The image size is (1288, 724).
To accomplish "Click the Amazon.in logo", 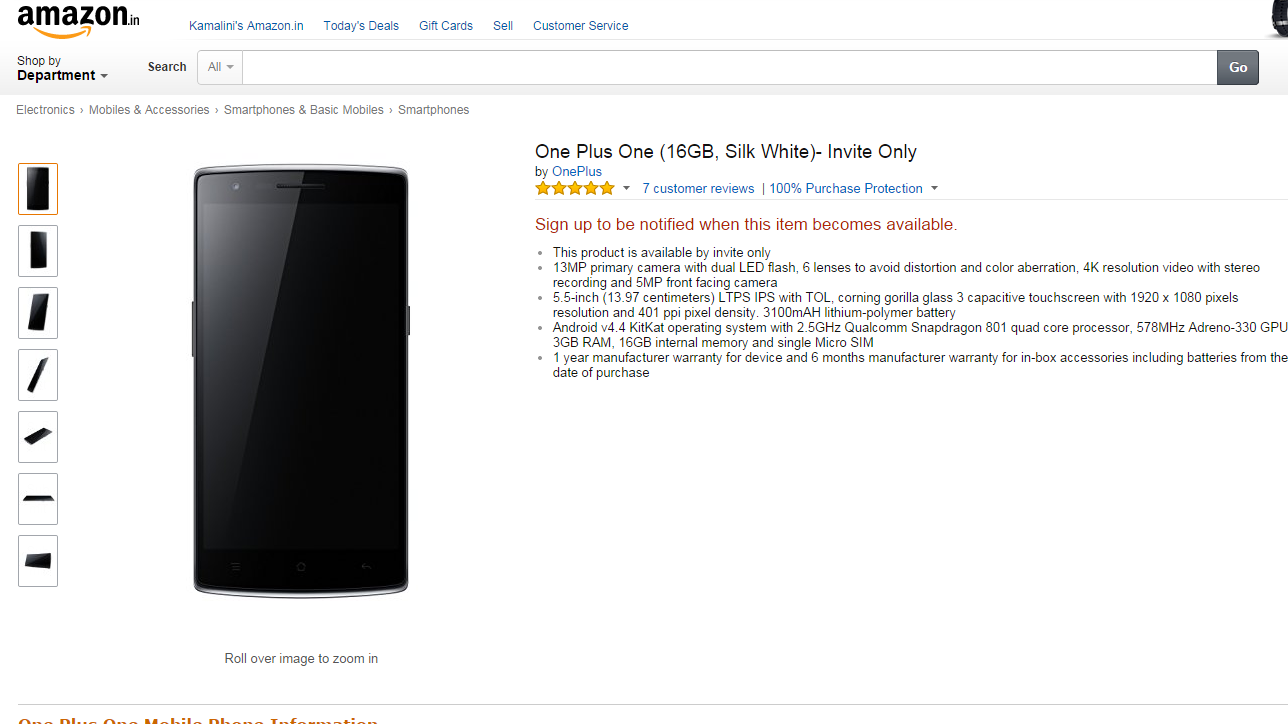I will [78, 20].
